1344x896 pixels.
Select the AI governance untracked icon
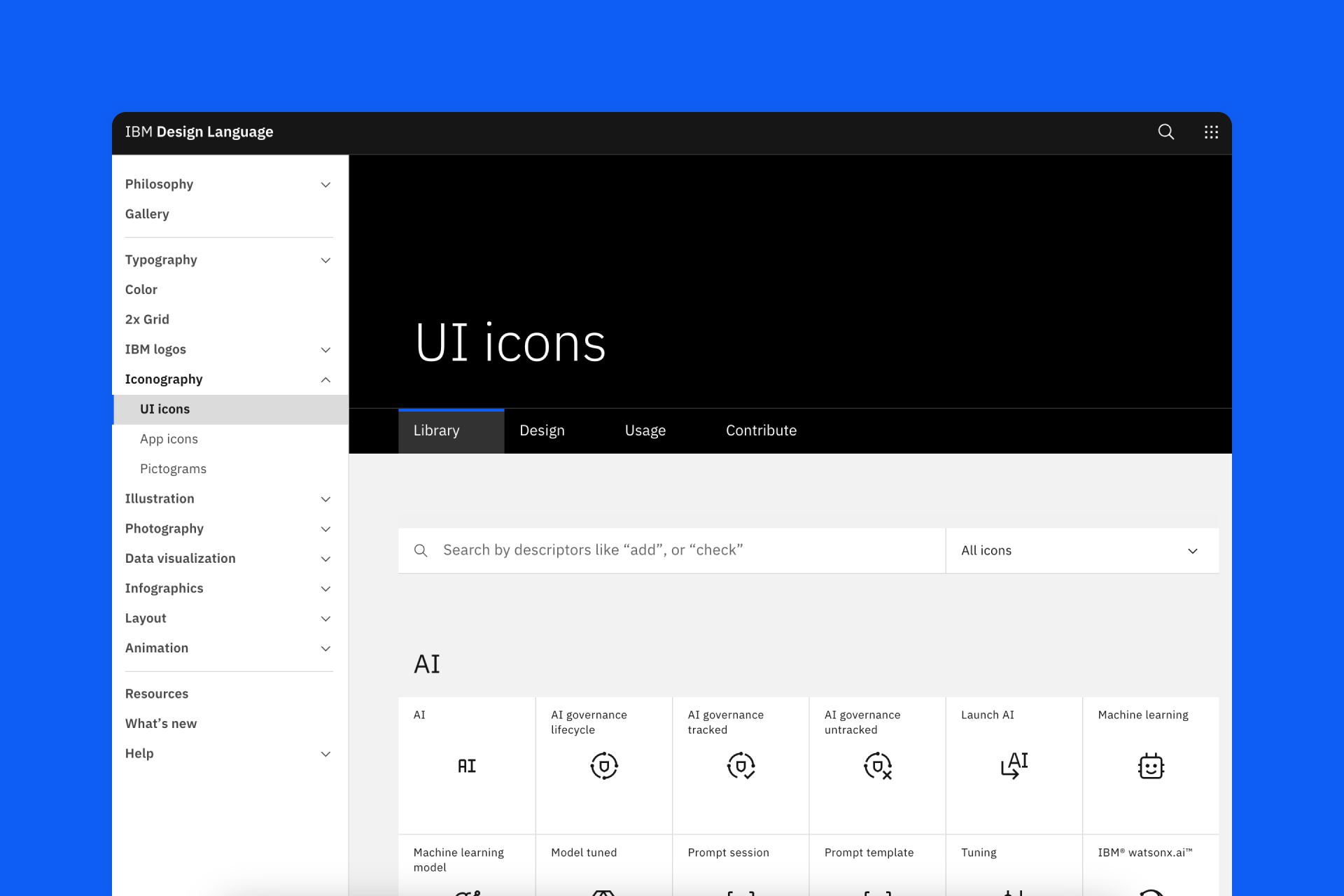[877, 766]
